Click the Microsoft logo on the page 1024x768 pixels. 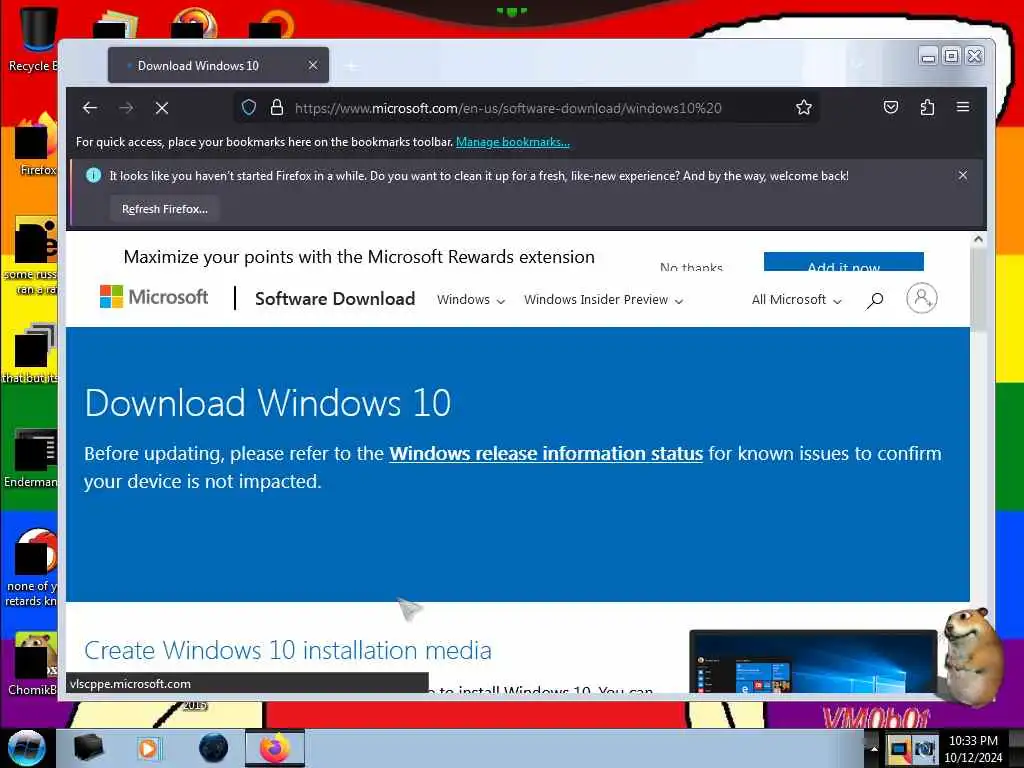click(154, 297)
